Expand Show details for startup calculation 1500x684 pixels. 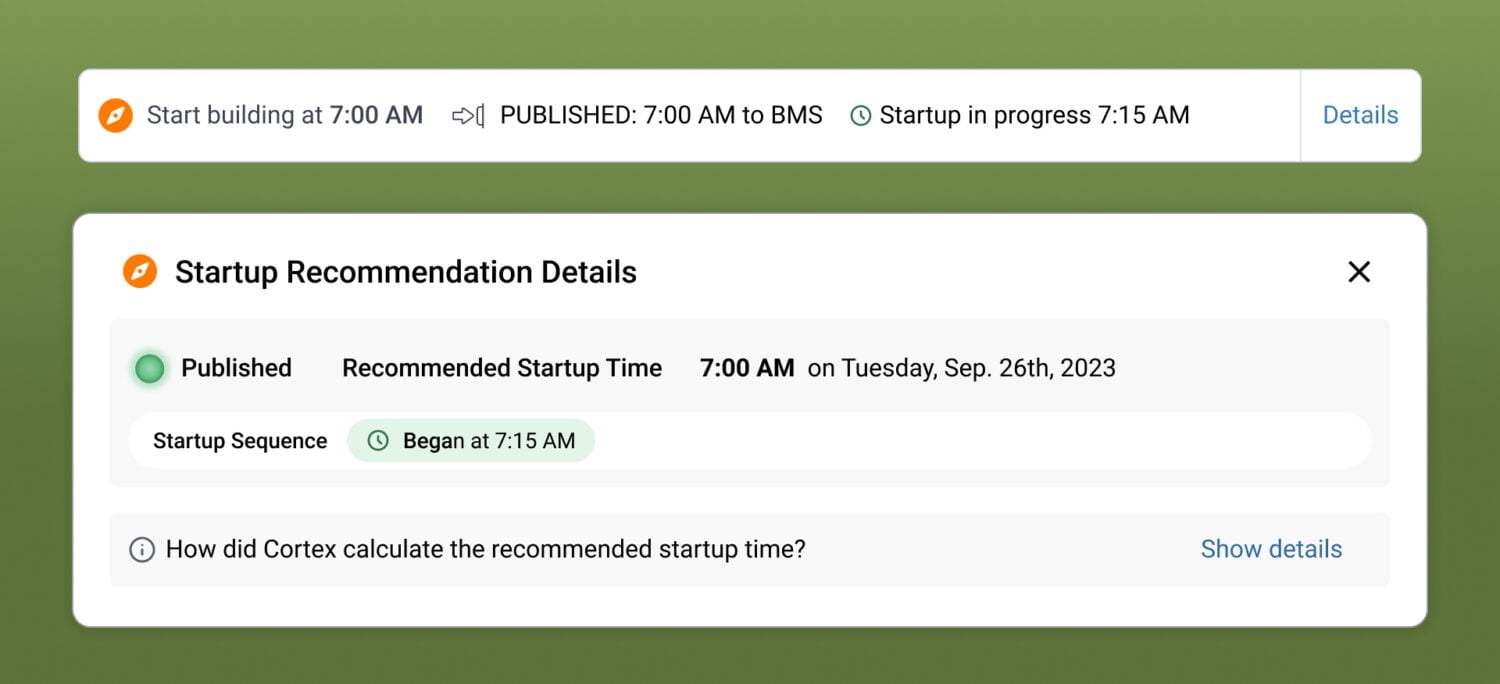pyautogui.click(x=1271, y=549)
